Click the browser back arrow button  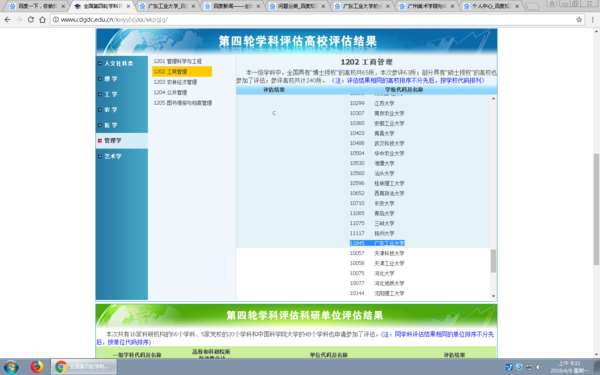(x=8, y=20)
